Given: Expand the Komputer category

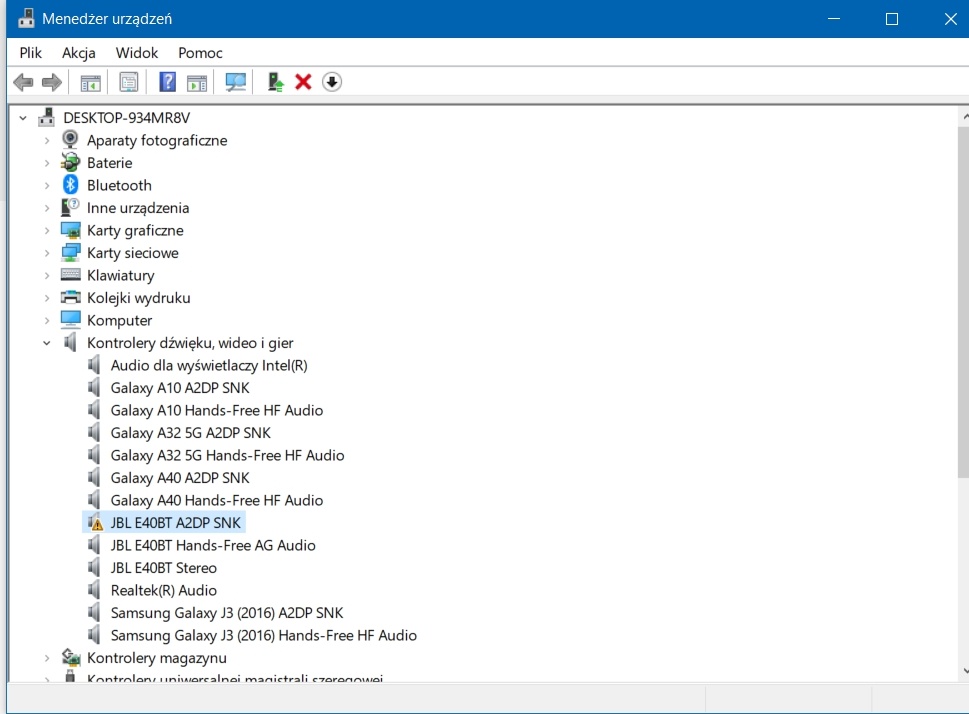Looking at the screenshot, I should click(47, 320).
